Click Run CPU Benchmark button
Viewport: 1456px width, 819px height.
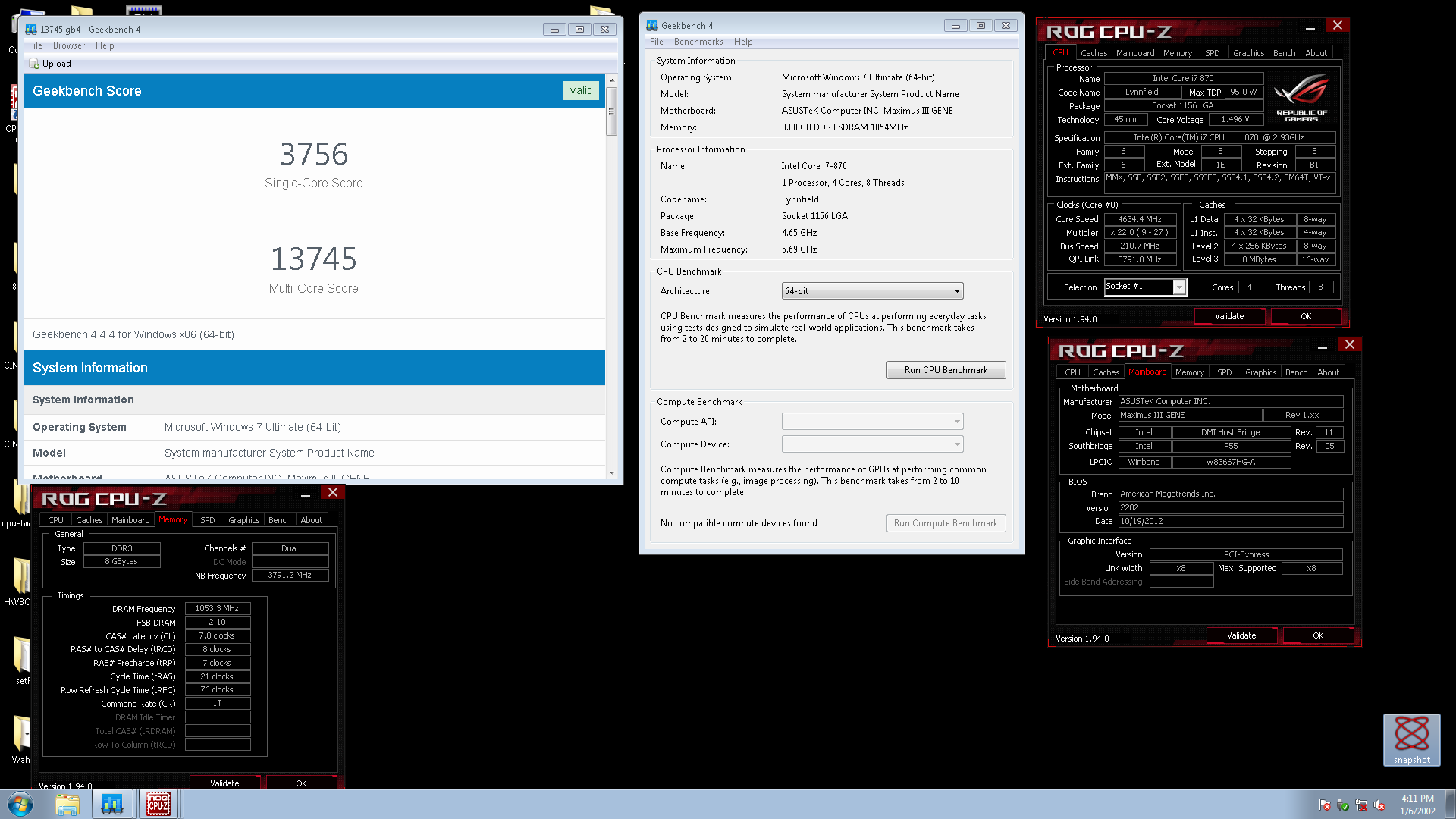click(946, 370)
